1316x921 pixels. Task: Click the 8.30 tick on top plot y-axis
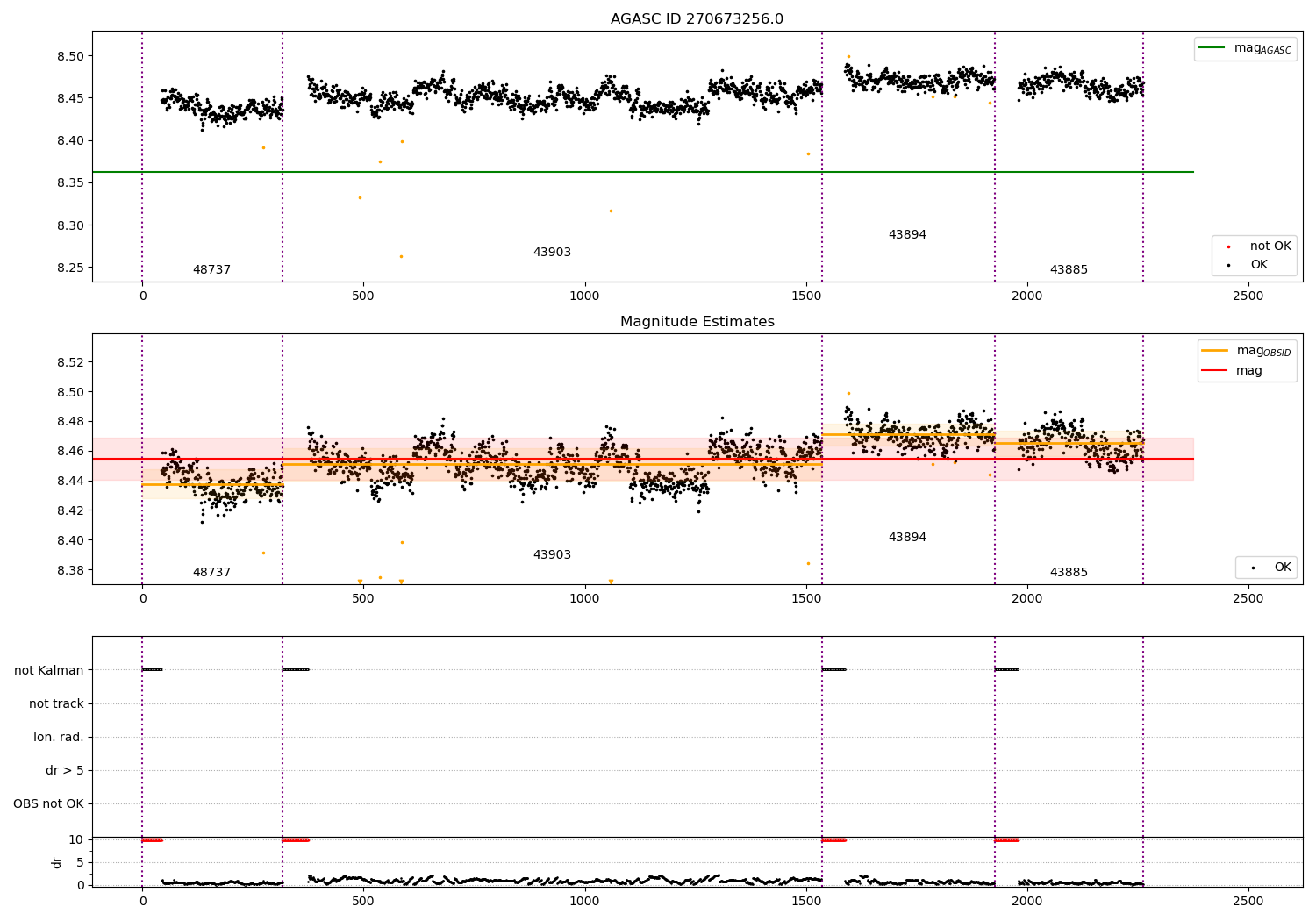pyautogui.click(x=70, y=225)
